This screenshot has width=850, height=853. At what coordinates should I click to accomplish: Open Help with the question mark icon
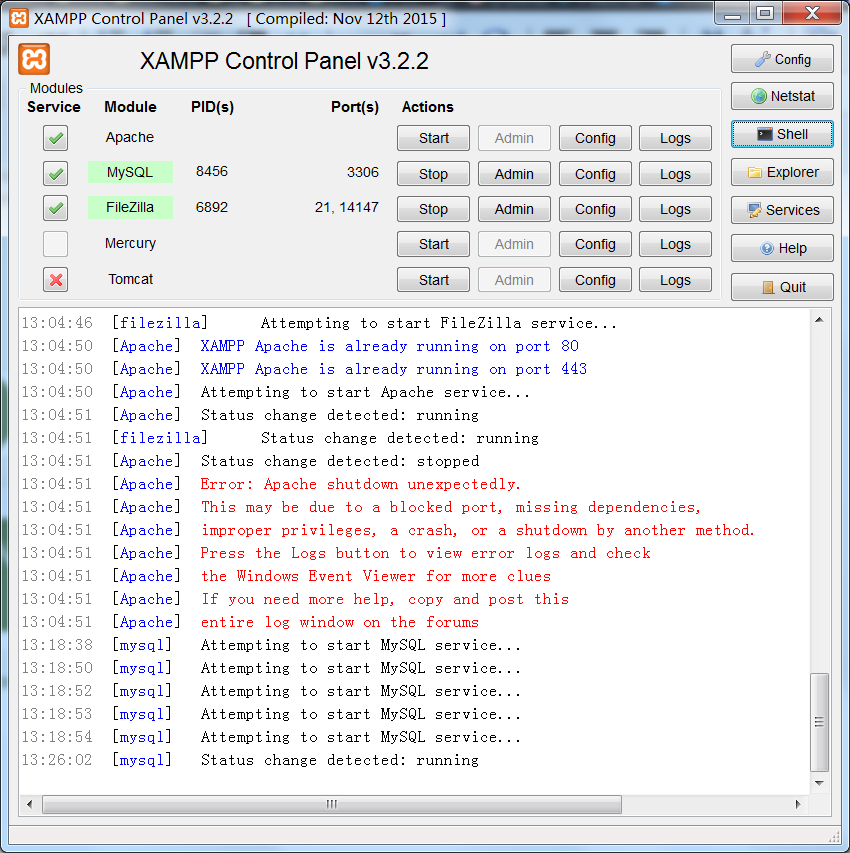pyautogui.click(x=782, y=248)
